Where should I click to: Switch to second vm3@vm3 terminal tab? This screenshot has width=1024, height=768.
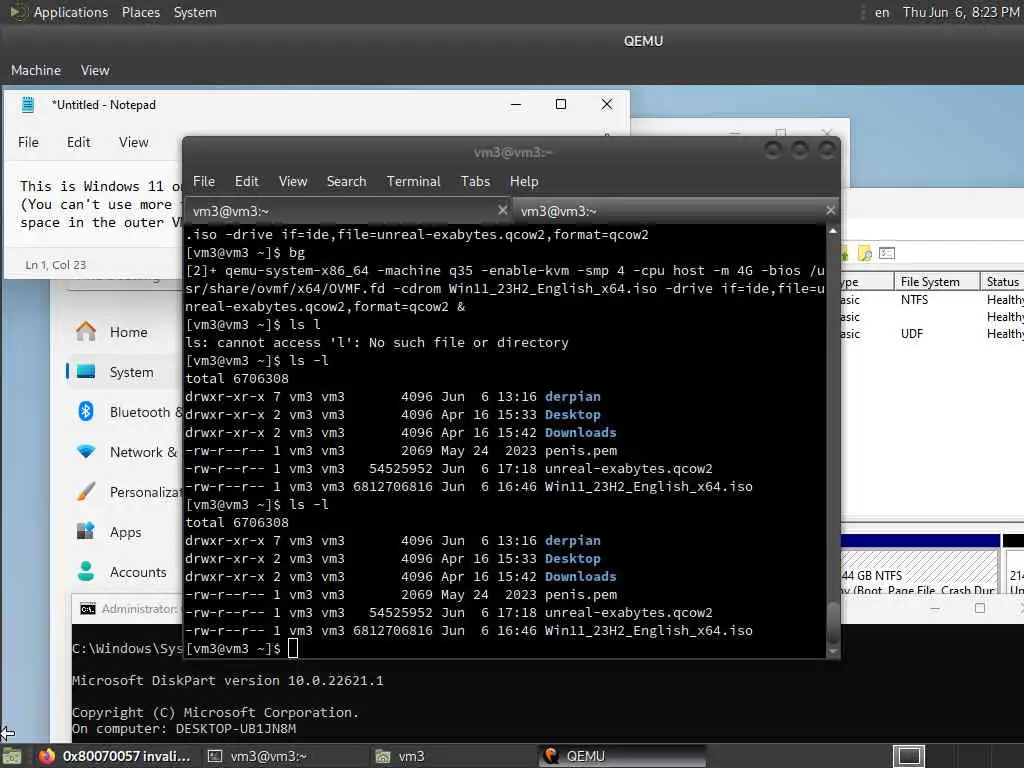click(x=676, y=211)
